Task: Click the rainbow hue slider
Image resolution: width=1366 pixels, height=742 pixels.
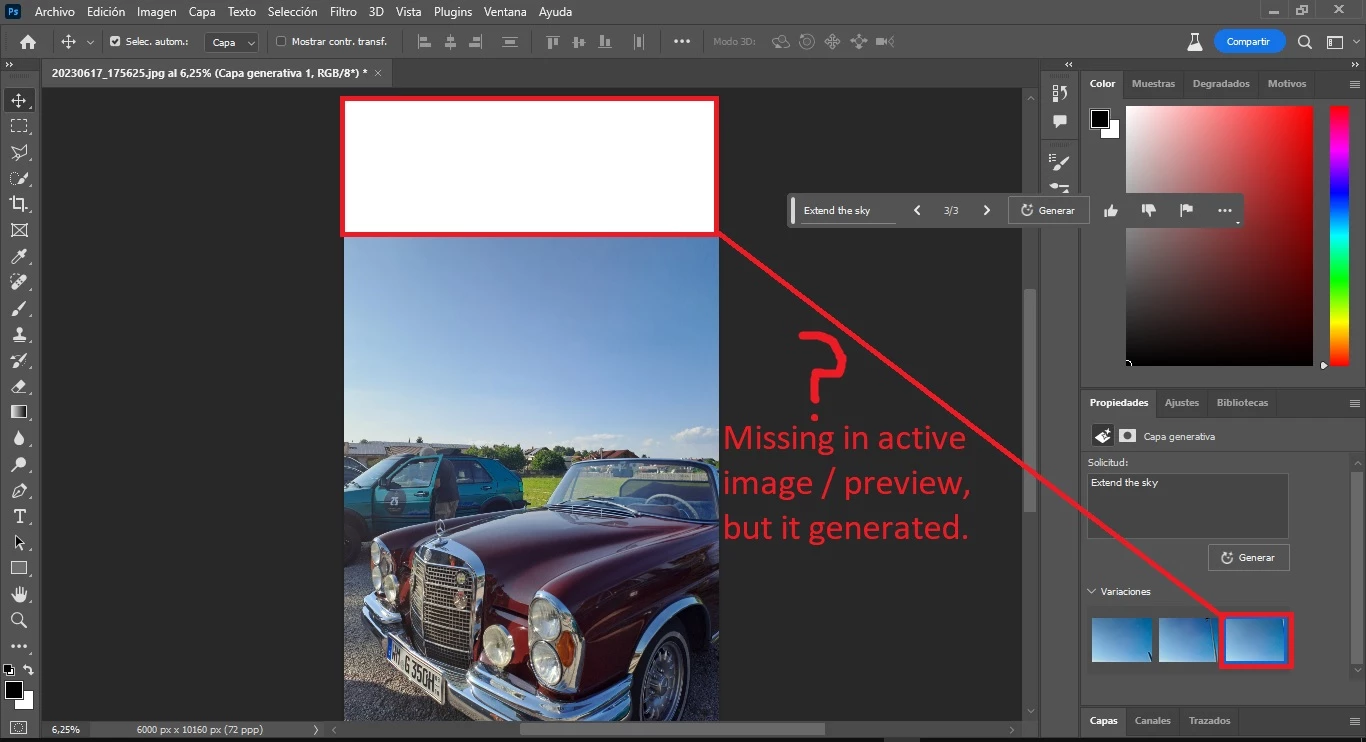Action: click(1339, 236)
